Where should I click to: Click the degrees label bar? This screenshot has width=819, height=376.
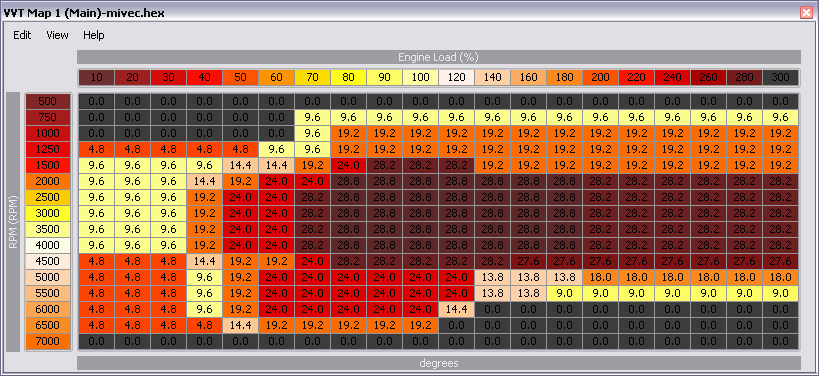tap(439, 363)
